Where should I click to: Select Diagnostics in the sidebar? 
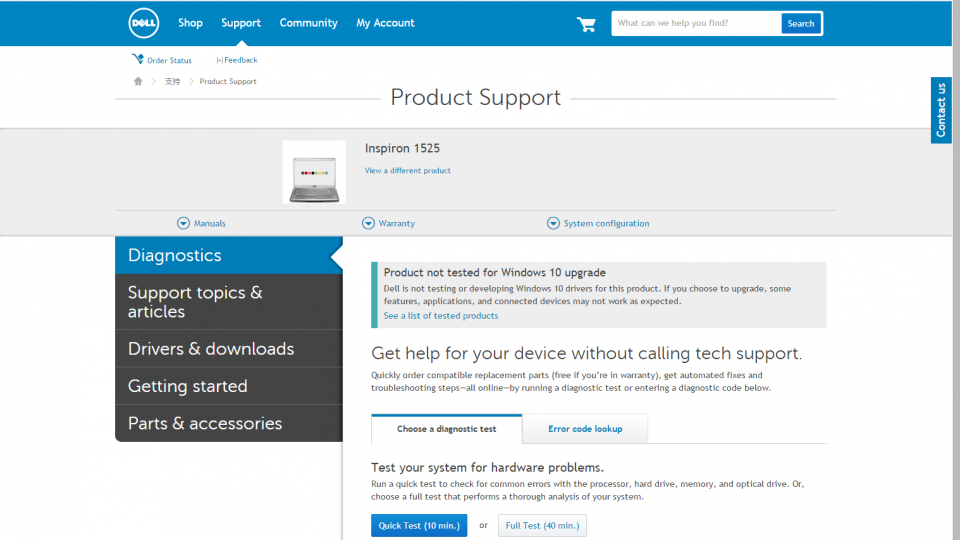(x=229, y=255)
